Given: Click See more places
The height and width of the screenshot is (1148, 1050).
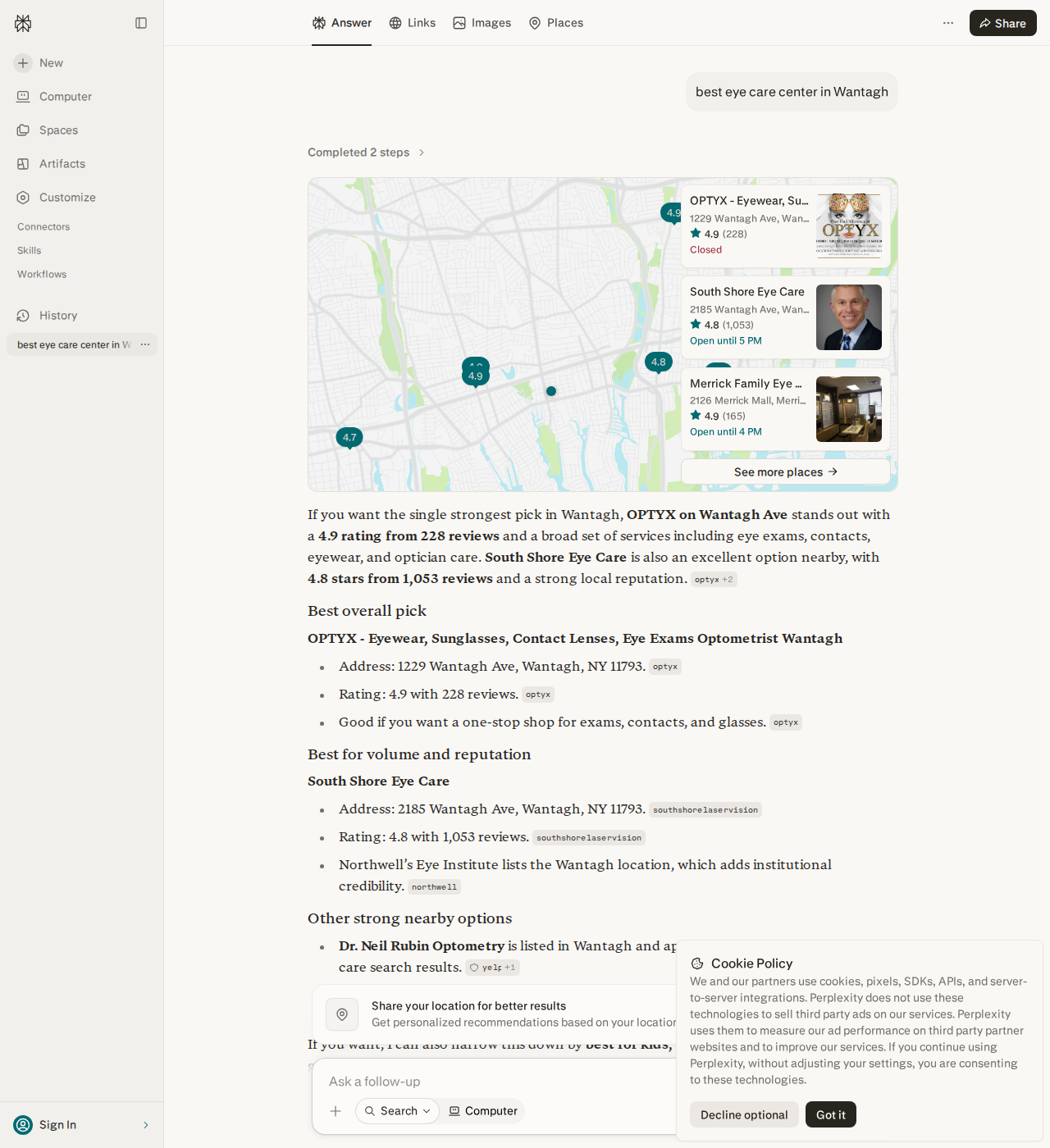Looking at the screenshot, I should [x=786, y=471].
